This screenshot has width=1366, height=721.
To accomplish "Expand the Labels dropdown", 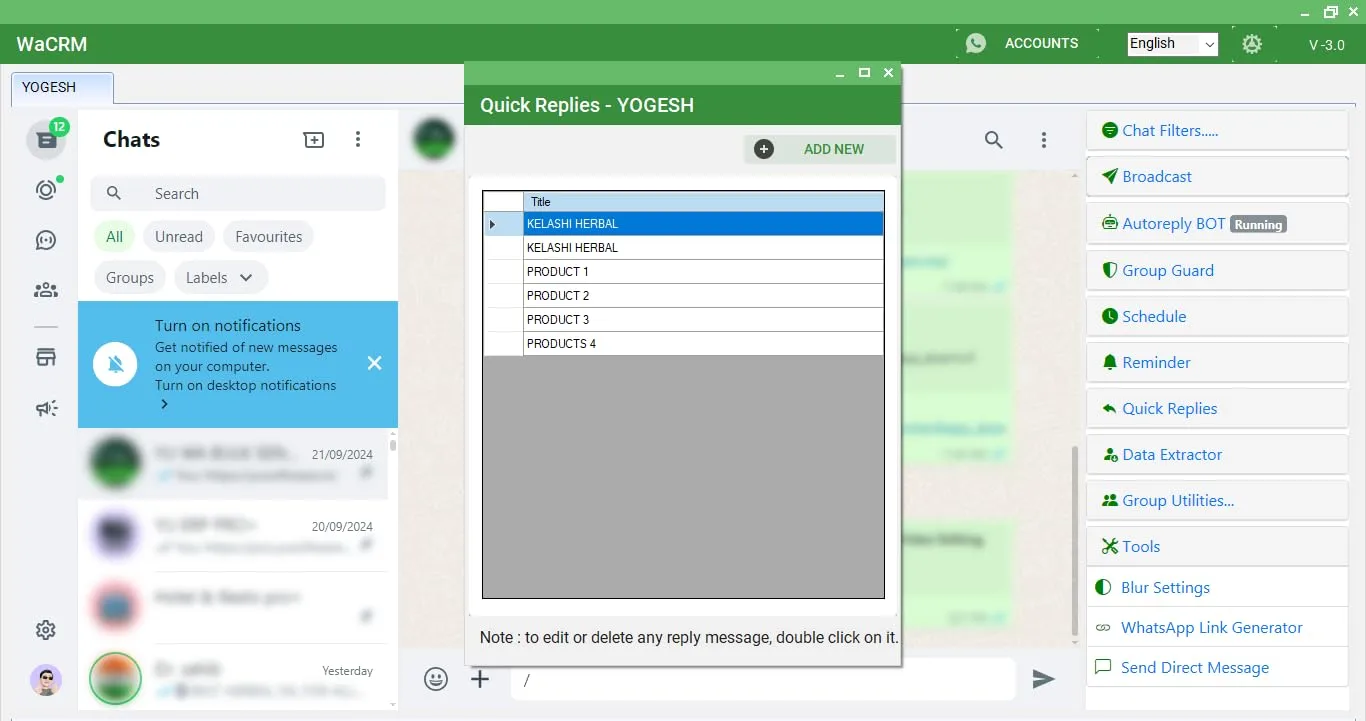I will click(x=220, y=278).
